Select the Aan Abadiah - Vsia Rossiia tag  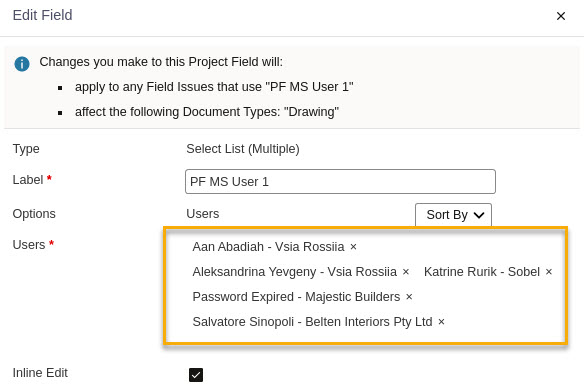(x=268, y=247)
